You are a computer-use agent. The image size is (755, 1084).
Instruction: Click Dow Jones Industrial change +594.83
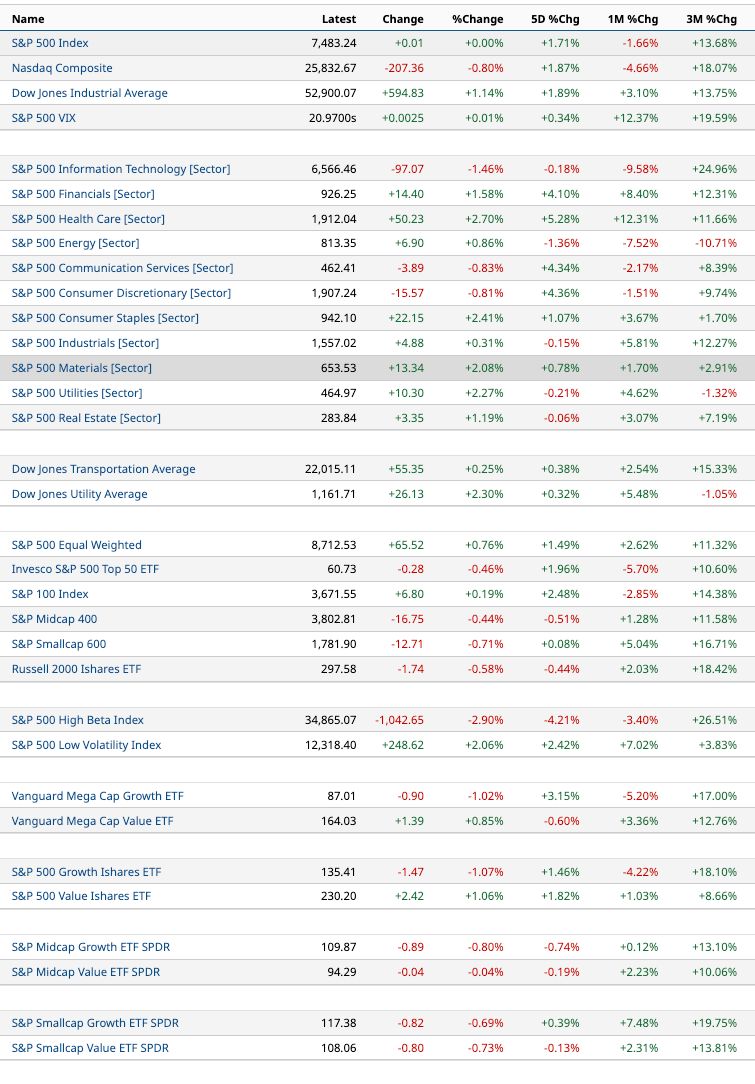(x=403, y=93)
